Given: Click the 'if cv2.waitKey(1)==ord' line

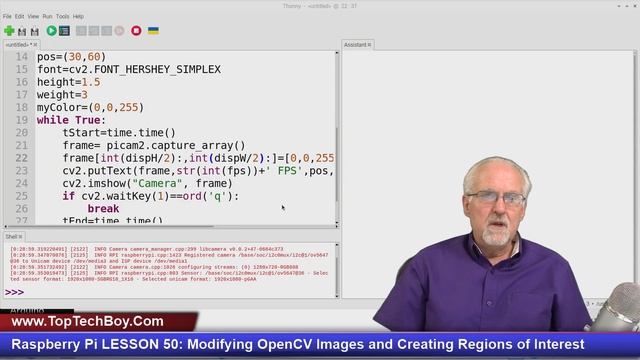Looking at the screenshot, I should (x=151, y=196).
